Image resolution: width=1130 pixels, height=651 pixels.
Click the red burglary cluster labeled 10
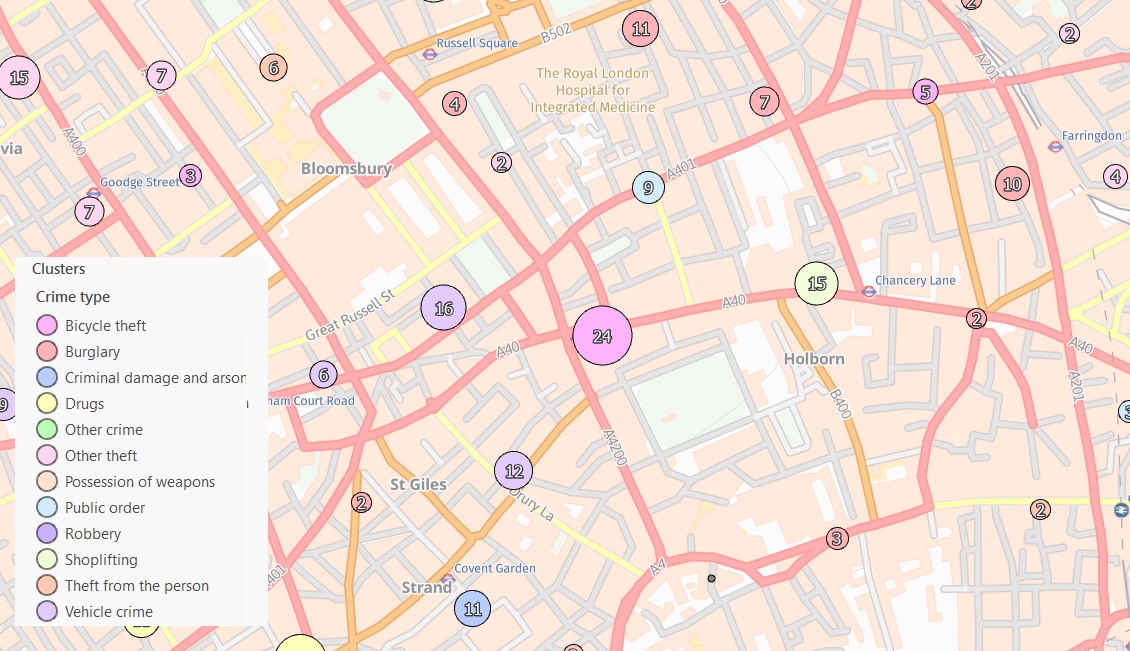tap(1013, 184)
